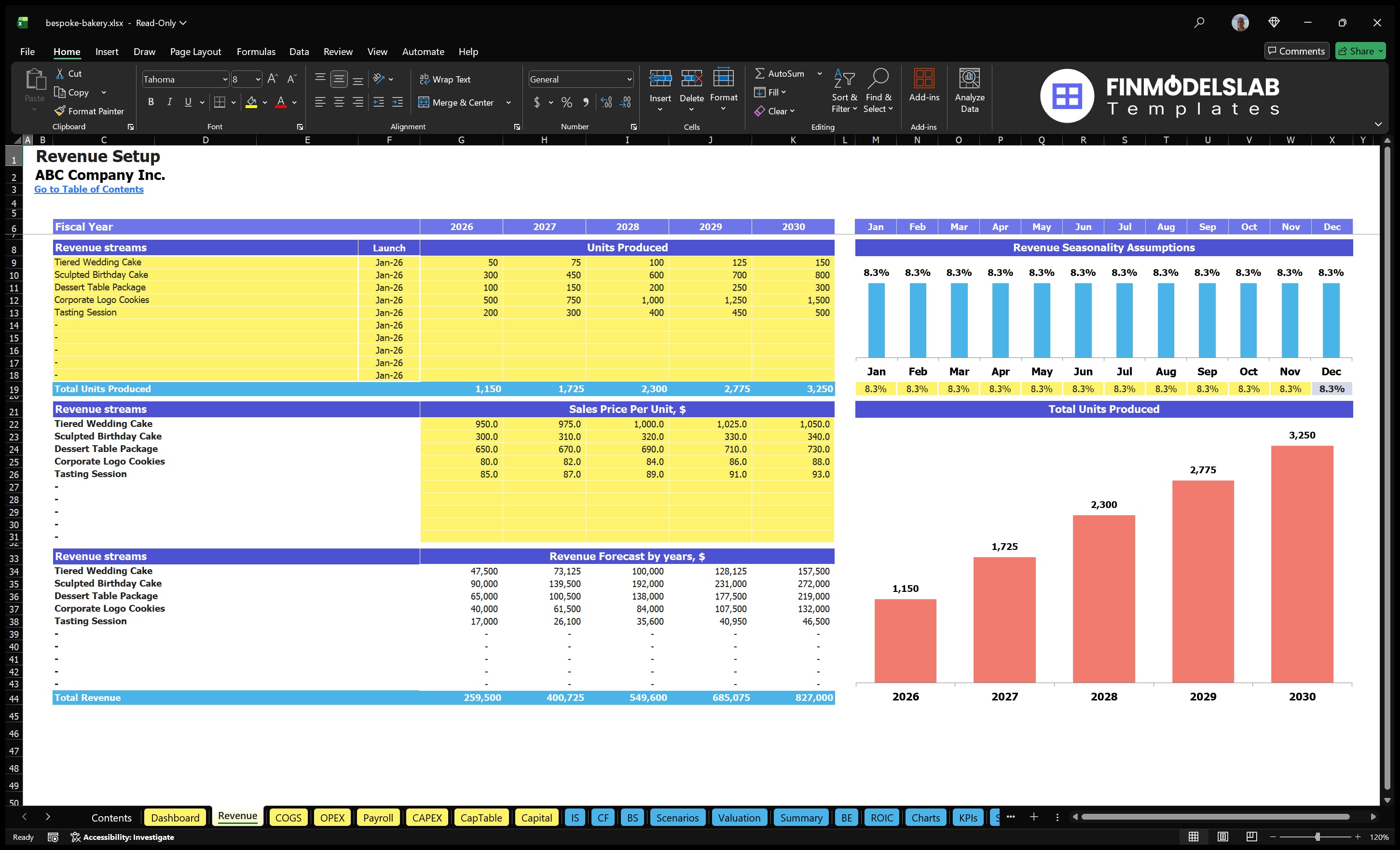Open the Tahoma font dropdown
The height and width of the screenshot is (850, 1400).
coord(224,79)
